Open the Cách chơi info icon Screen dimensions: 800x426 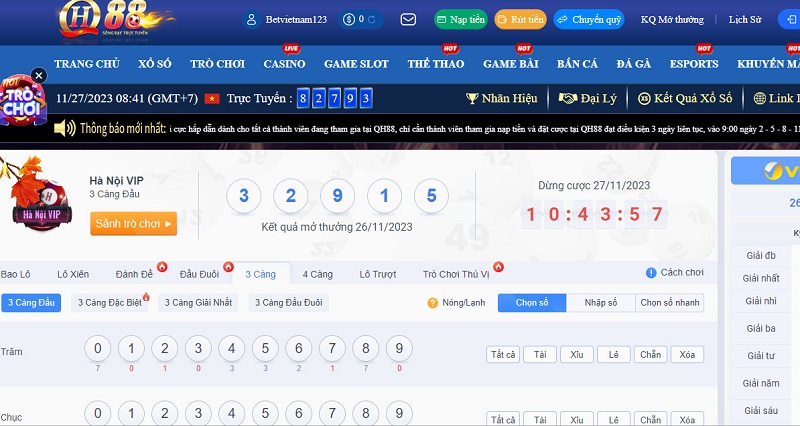(651, 273)
